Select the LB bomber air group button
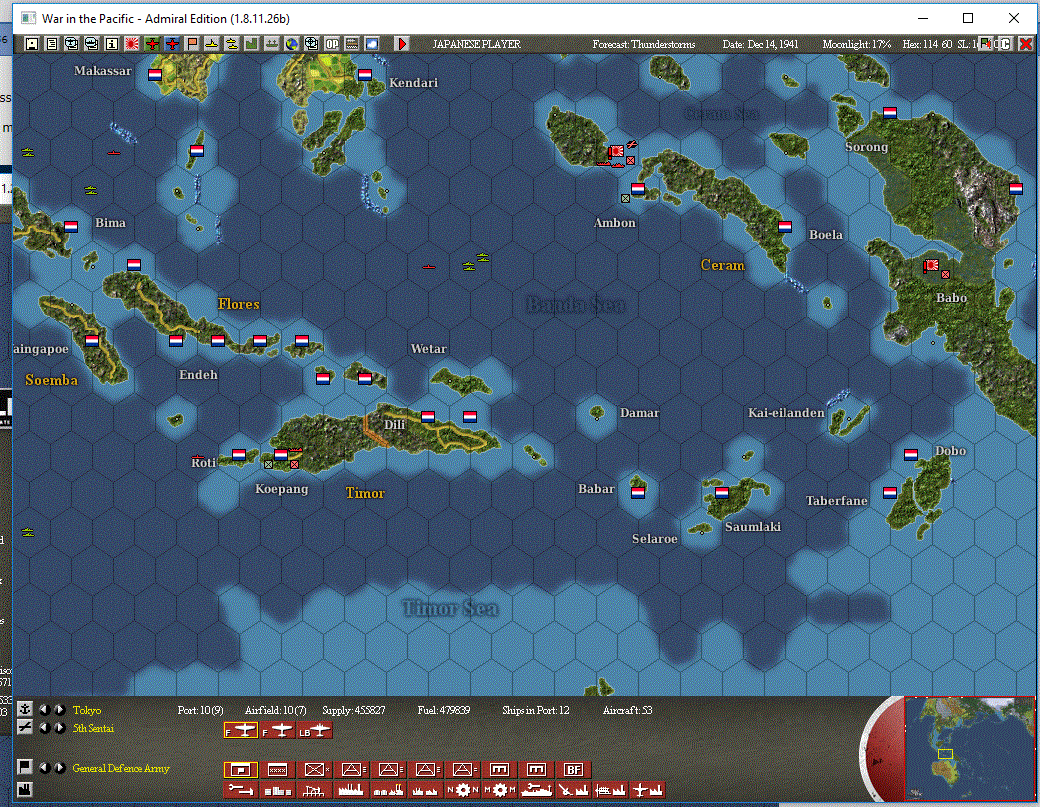This screenshot has width=1040, height=807. click(x=315, y=731)
